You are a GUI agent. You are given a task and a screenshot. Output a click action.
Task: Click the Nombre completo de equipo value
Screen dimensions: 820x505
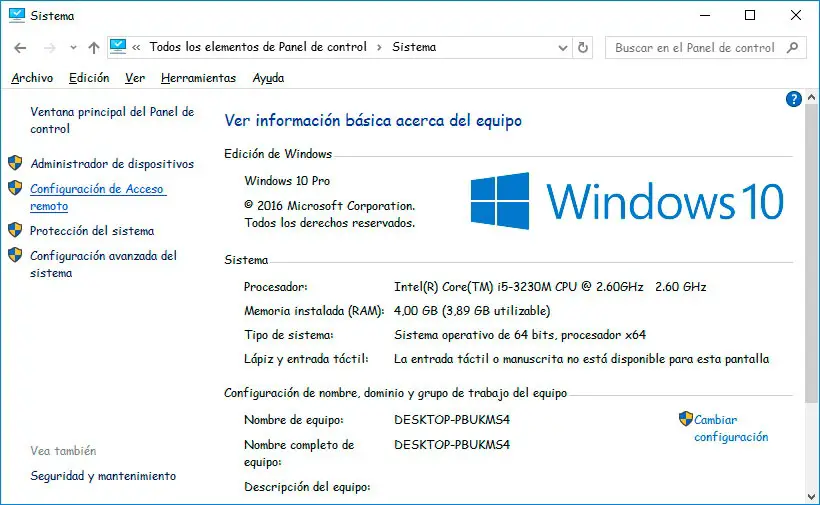pos(452,445)
